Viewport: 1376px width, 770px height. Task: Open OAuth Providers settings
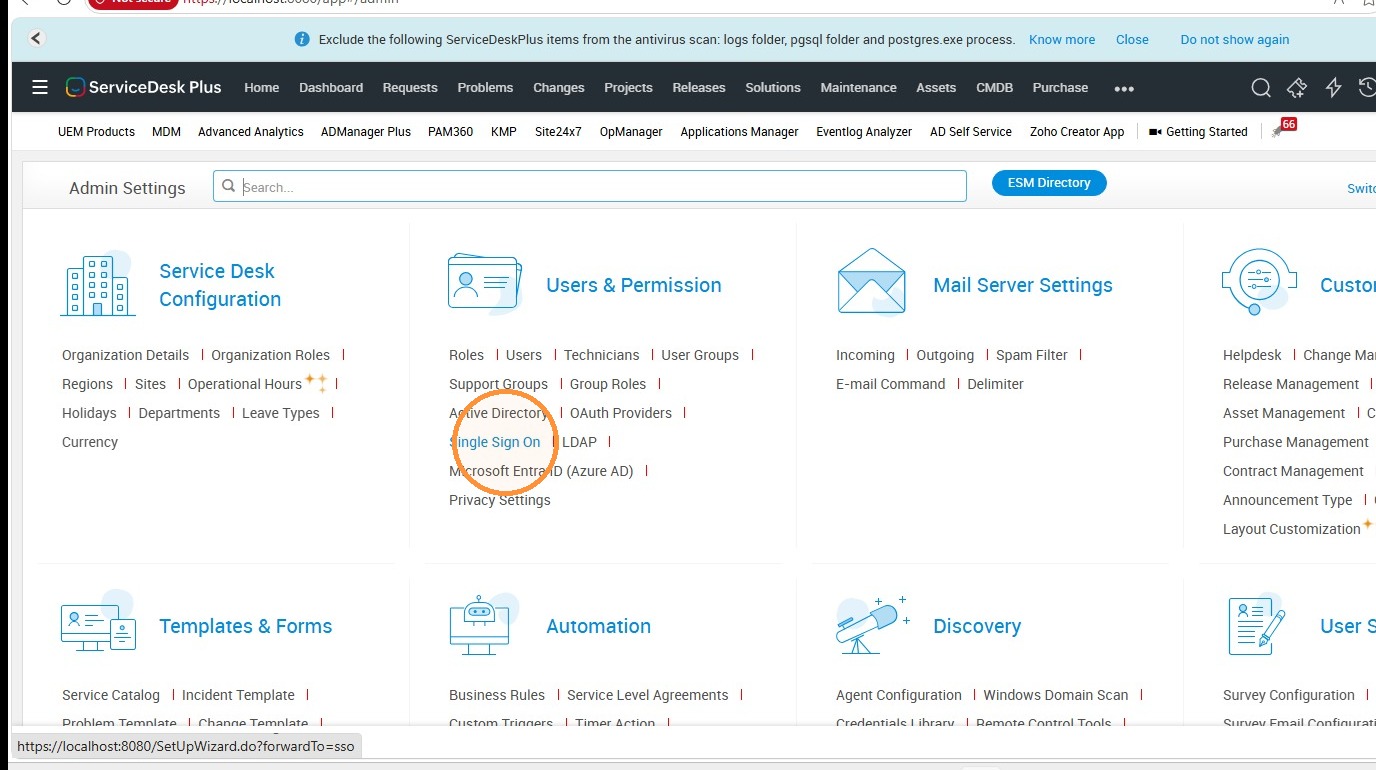[621, 413]
